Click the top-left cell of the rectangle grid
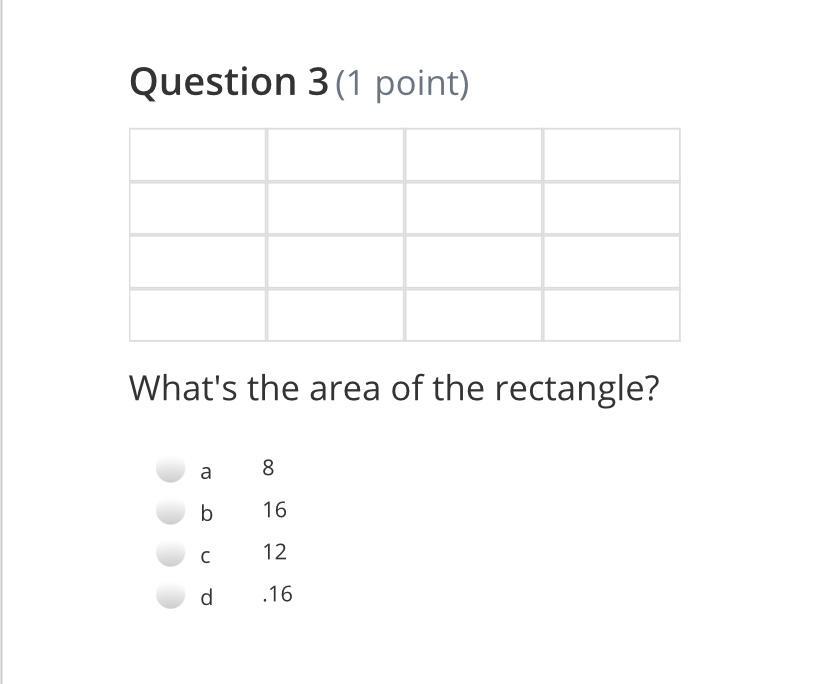 pos(198,155)
